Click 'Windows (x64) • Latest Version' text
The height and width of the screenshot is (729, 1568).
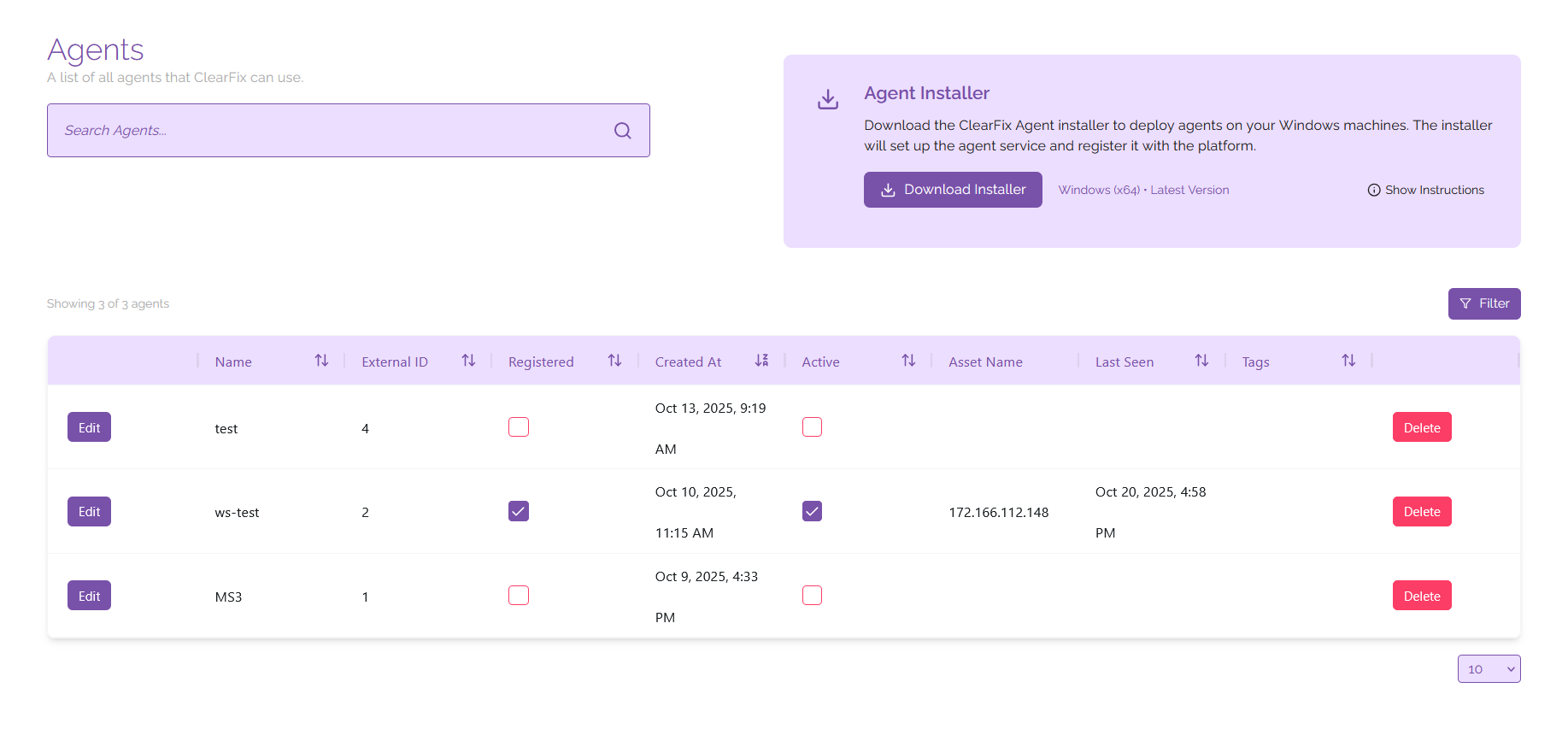[x=1143, y=190]
